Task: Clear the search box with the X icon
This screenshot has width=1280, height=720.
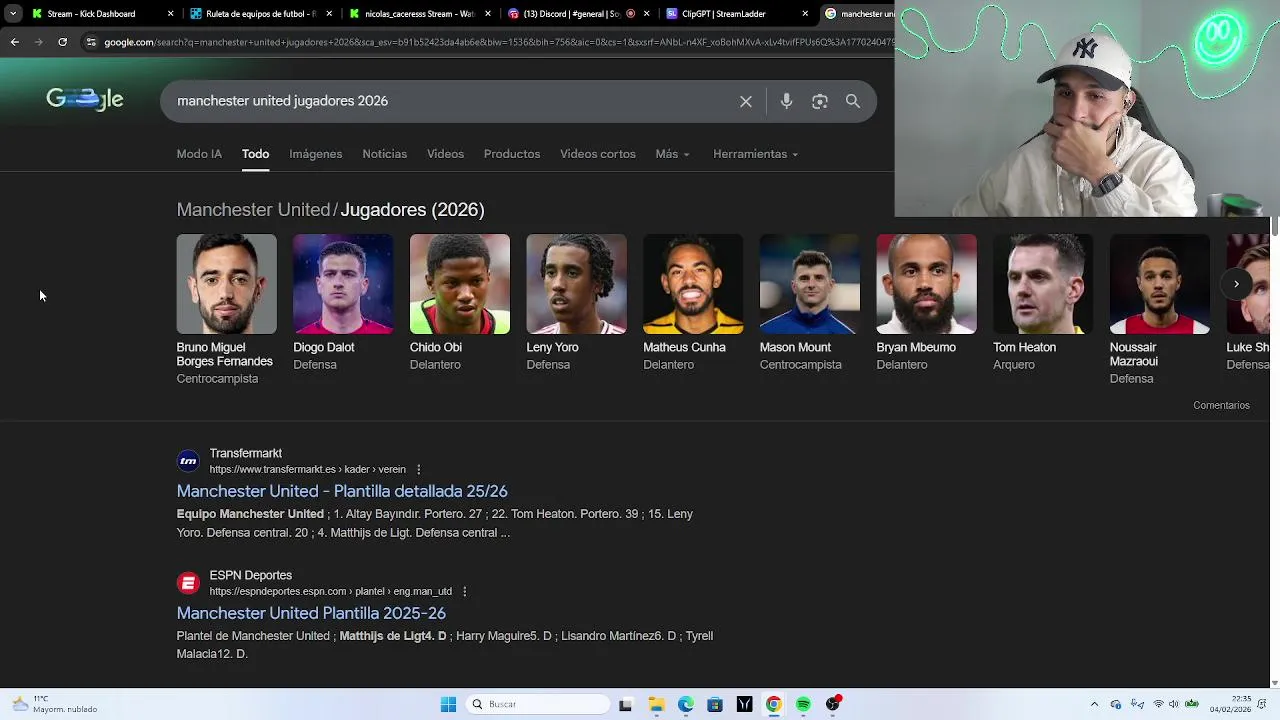Action: coord(746,101)
